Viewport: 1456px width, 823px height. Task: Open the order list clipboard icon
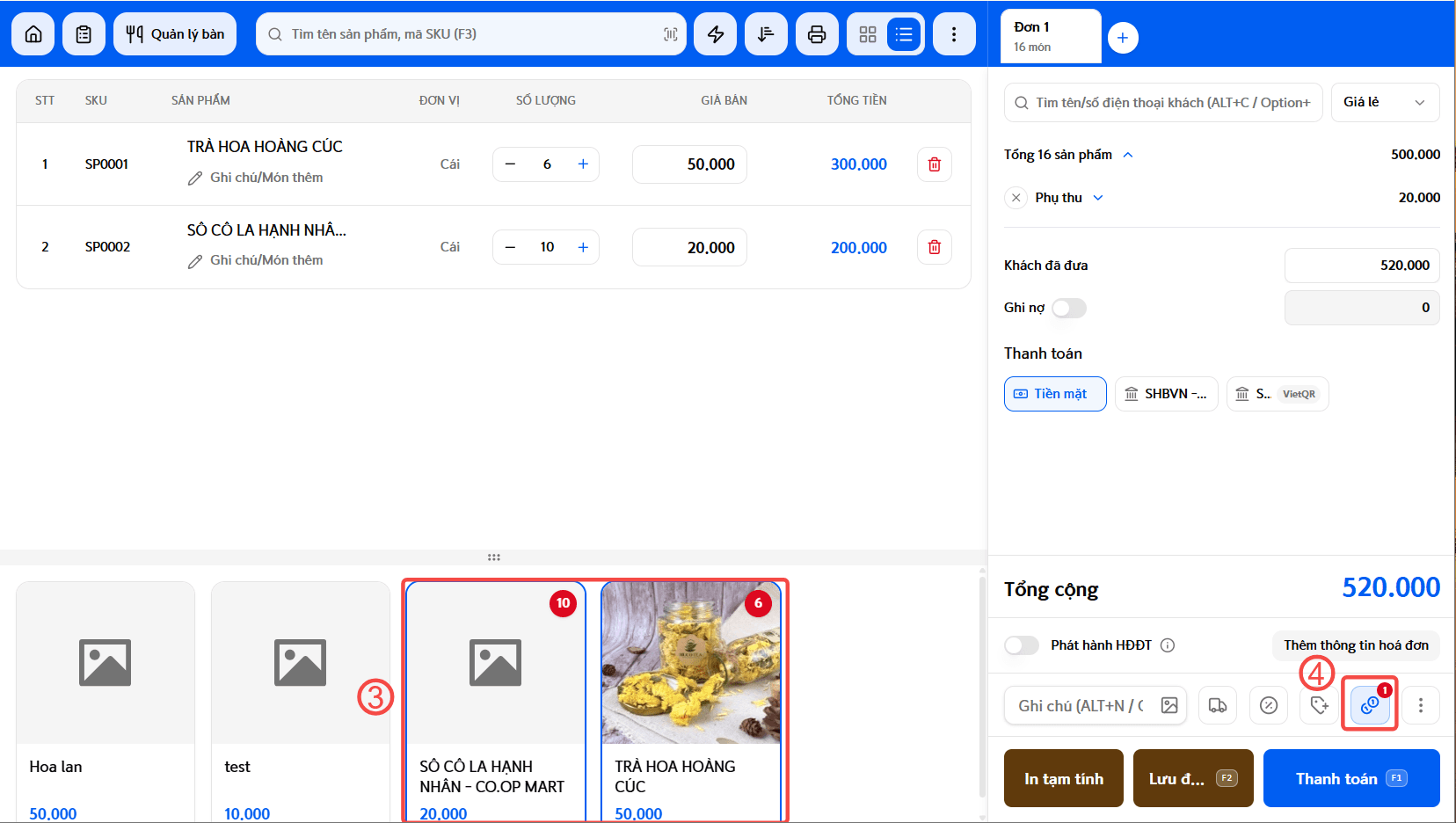[84, 34]
